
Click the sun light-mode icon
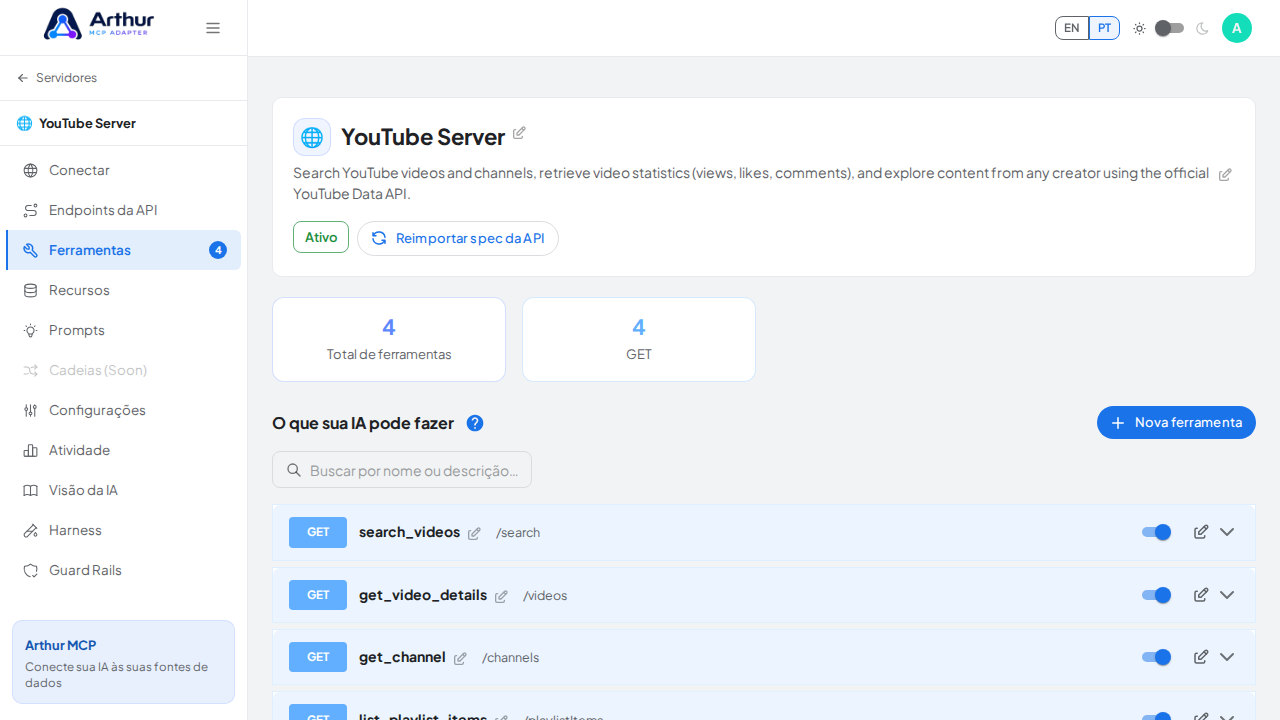[x=1139, y=28]
